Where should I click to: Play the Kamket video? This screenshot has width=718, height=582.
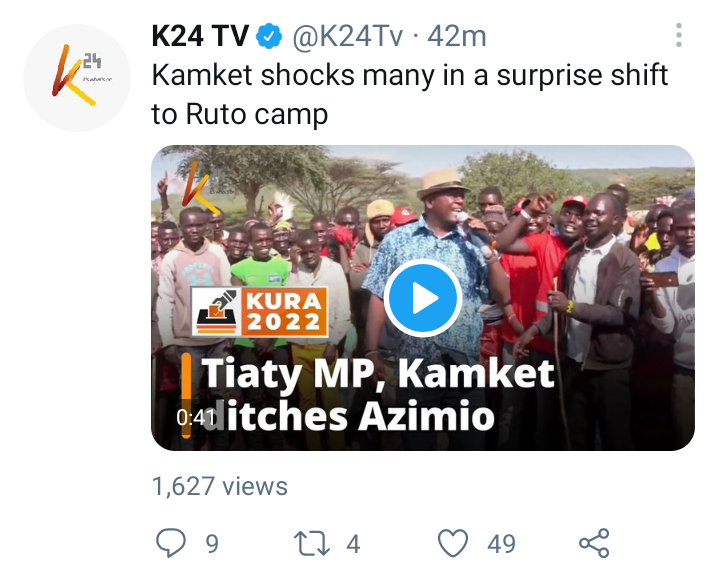coord(423,298)
